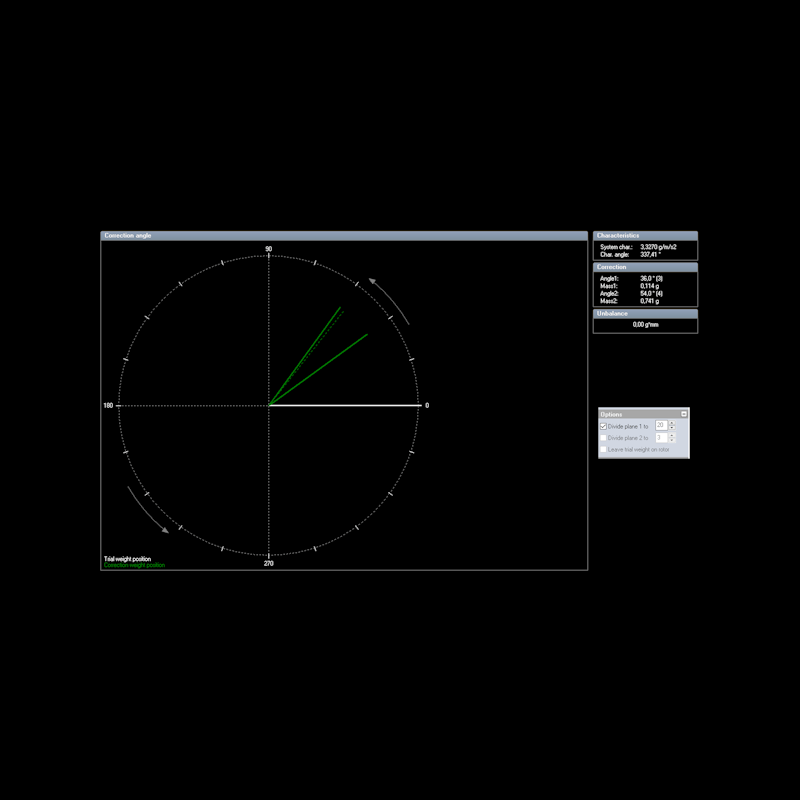The height and width of the screenshot is (800, 800).
Task: Click the Mass2 value 0,741 g
Action: tap(649, 301)
